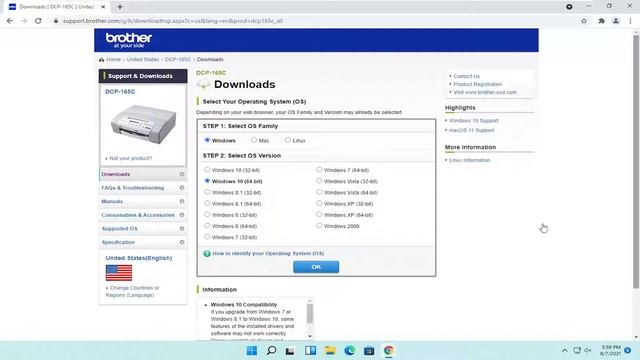640x360 pixels.
Task: Open FAQs & Troubleshooting sidebar item
Action: click(143, 188)
